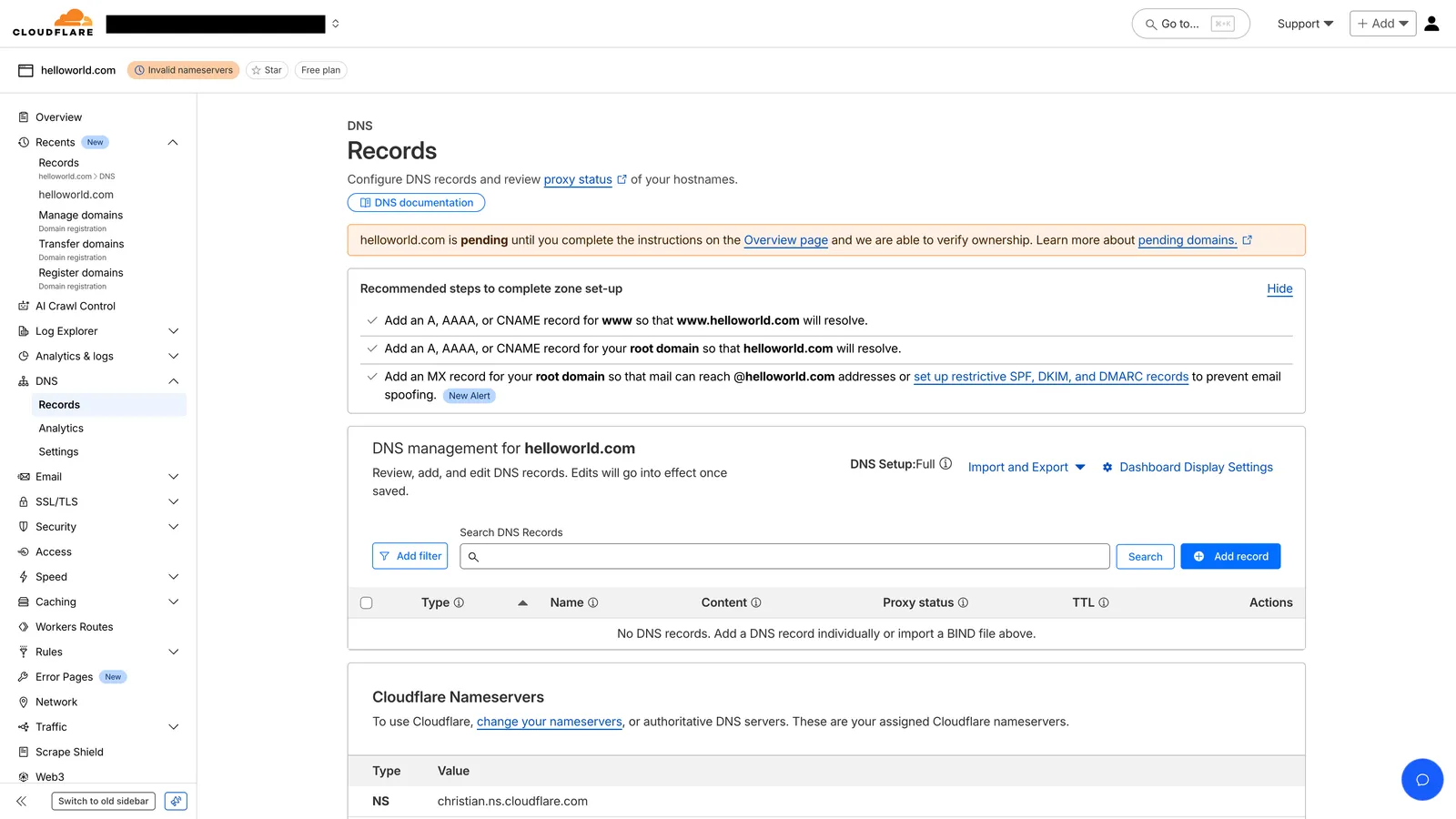Collapse the sidebar with double chevron
This screenshot has height=819, width=1456.
click(22, 802)
